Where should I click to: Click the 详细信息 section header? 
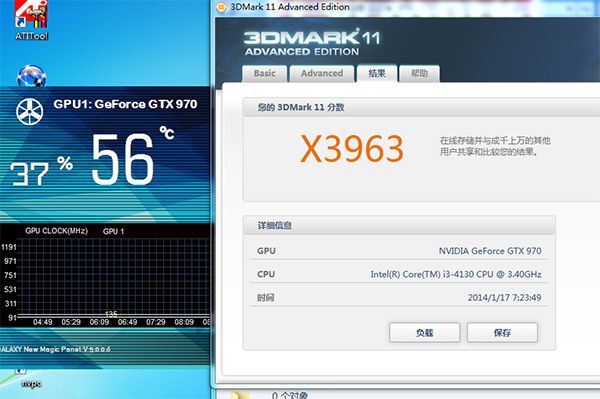274,225
